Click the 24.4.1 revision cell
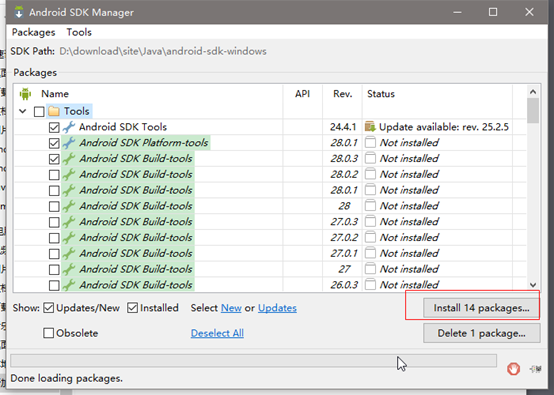Image resolution: width=554 pixels, height=395 pixels. tap(343, 127)
